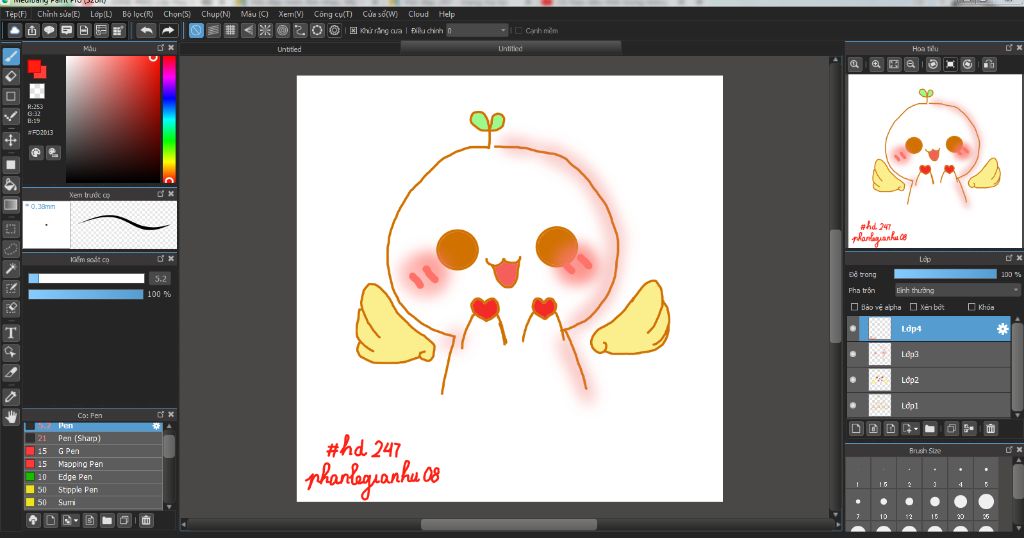This screenshot has width=1024, height=538.
Task: Enable the Xén bớt checkbox
Action: coord(914,307)
